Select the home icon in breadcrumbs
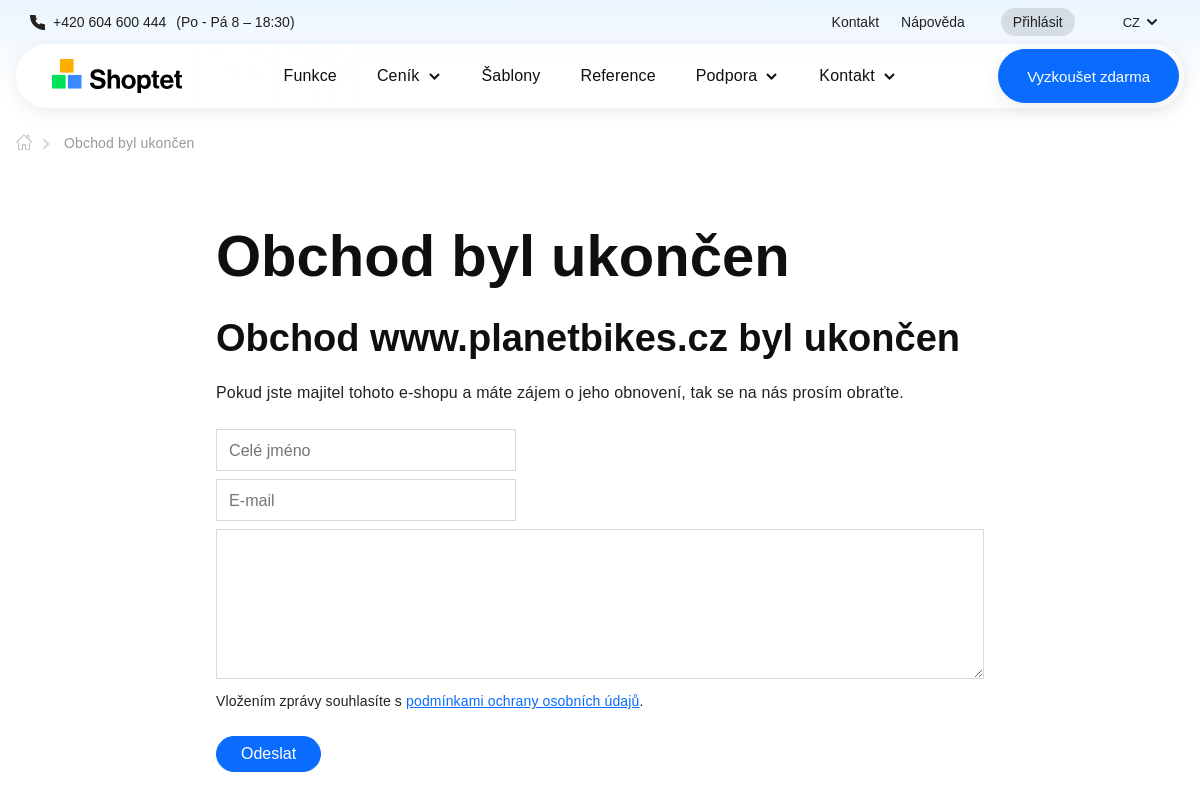Image resolution: width=1200 pixels, height=800 pixels. click(x=23, y=142)
